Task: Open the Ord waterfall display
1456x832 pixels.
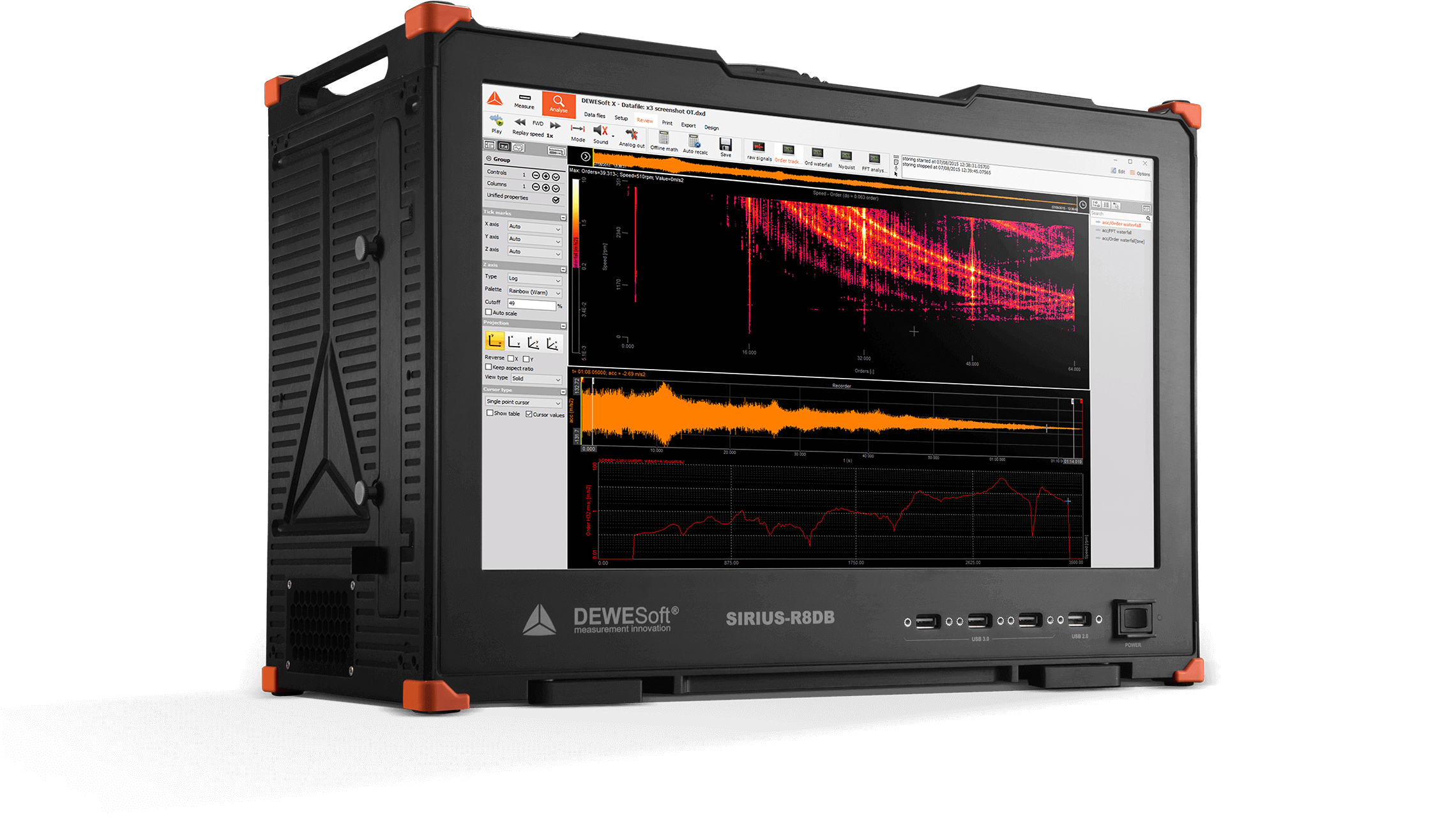Action: 818,157
